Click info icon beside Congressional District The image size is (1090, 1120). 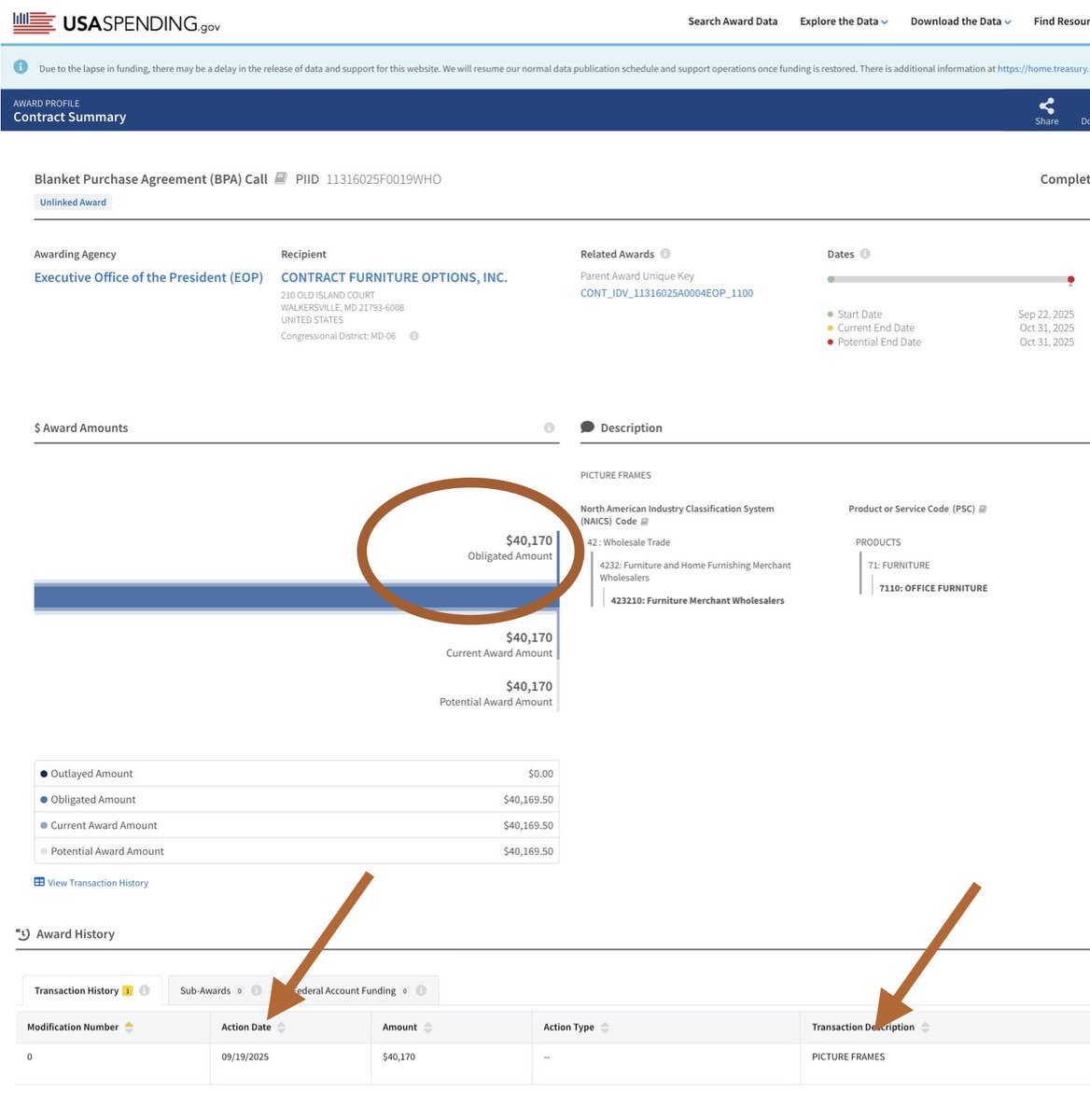(x=414, y=336)
